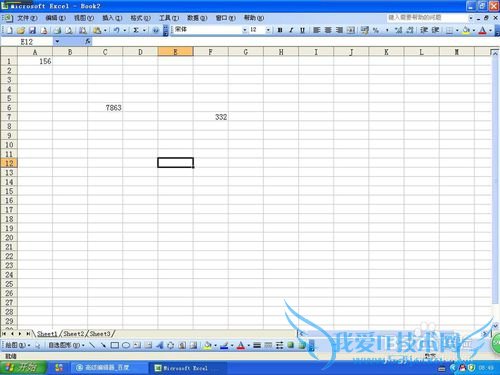Viewport: 500px width, 375px height.
Task: Click Merge and Center icon
Action: 351,30
